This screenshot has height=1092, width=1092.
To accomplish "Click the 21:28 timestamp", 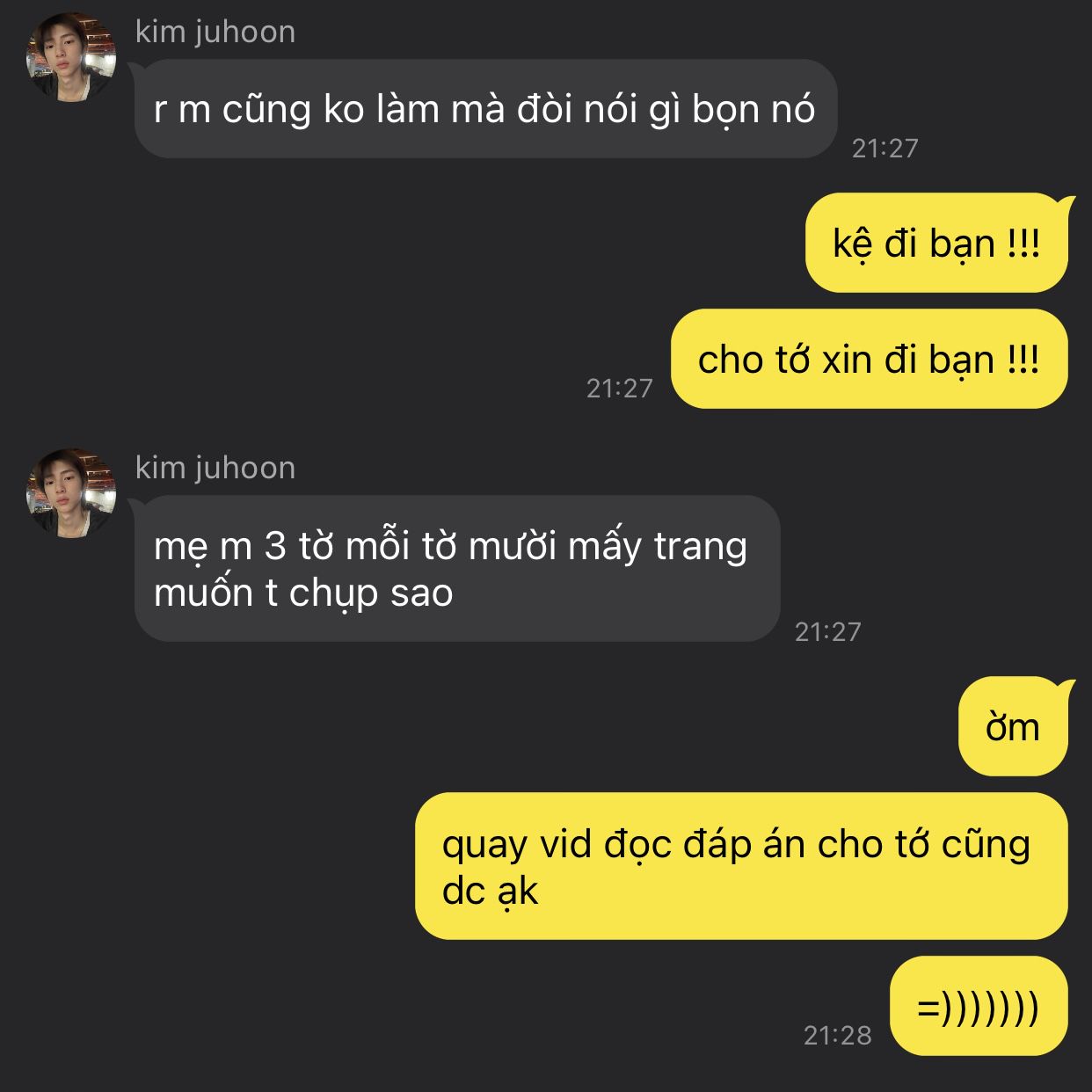I will [x=838, y=1035].
